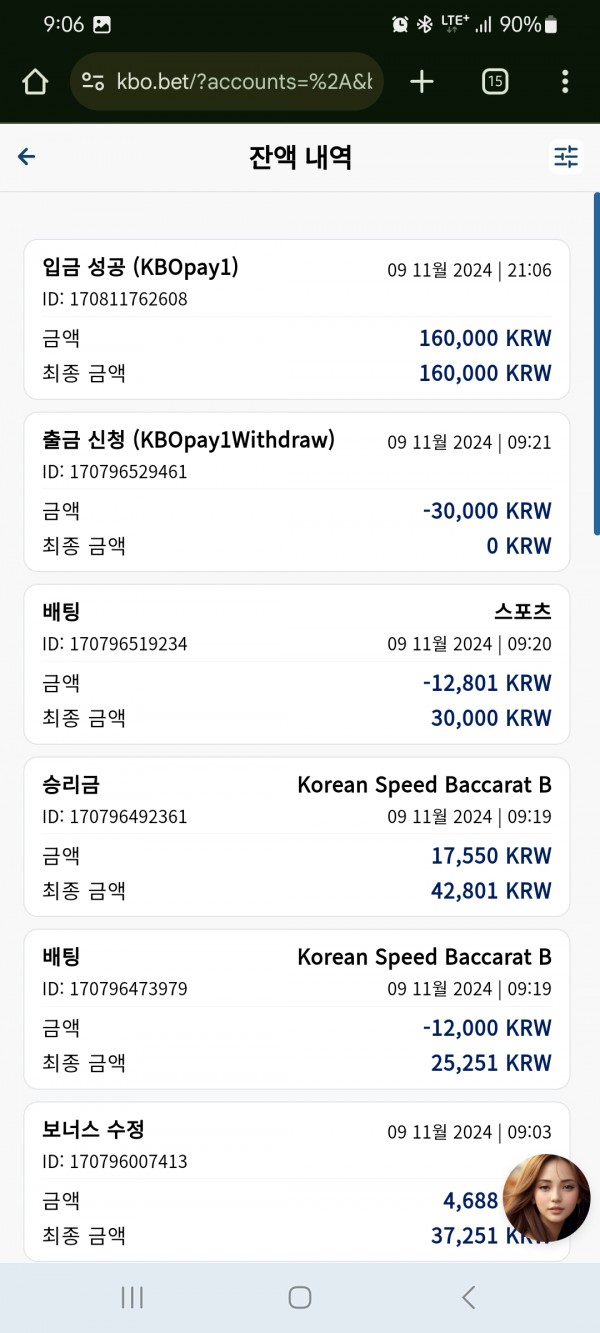Open the support chat avatar

pyautogui.click(x=546, y=1197)
